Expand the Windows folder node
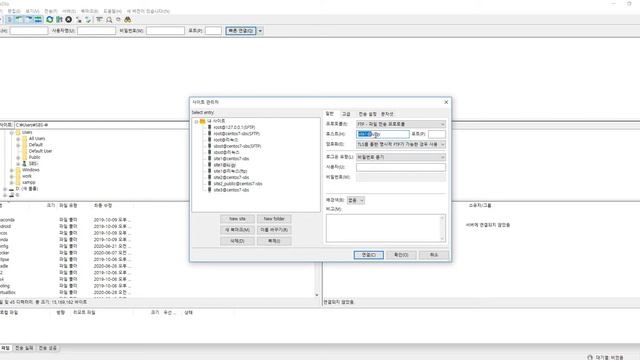The width and height of the screenshot is (640, 360). [x=11, y=170]
